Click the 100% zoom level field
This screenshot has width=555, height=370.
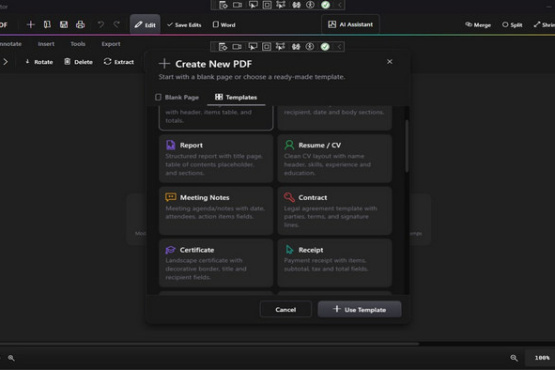point(541,358)
